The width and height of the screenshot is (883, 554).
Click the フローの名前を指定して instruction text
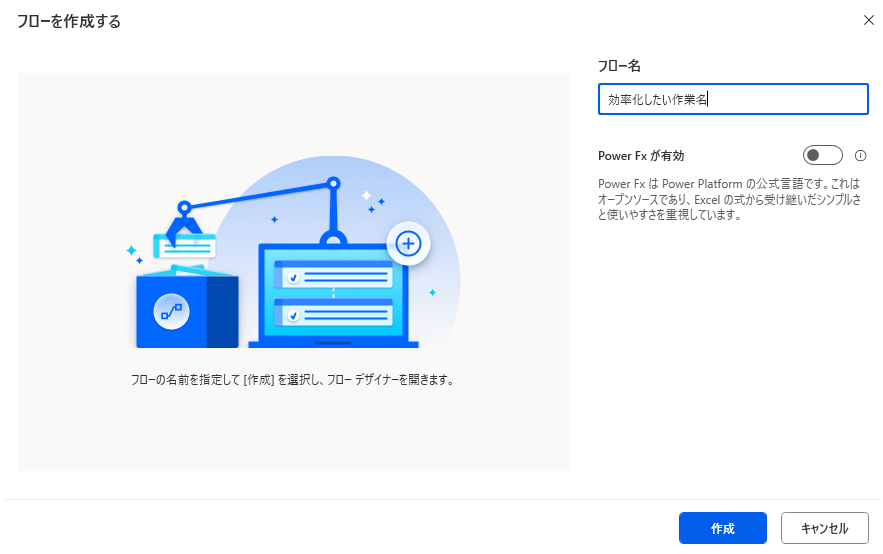point(292,380)
